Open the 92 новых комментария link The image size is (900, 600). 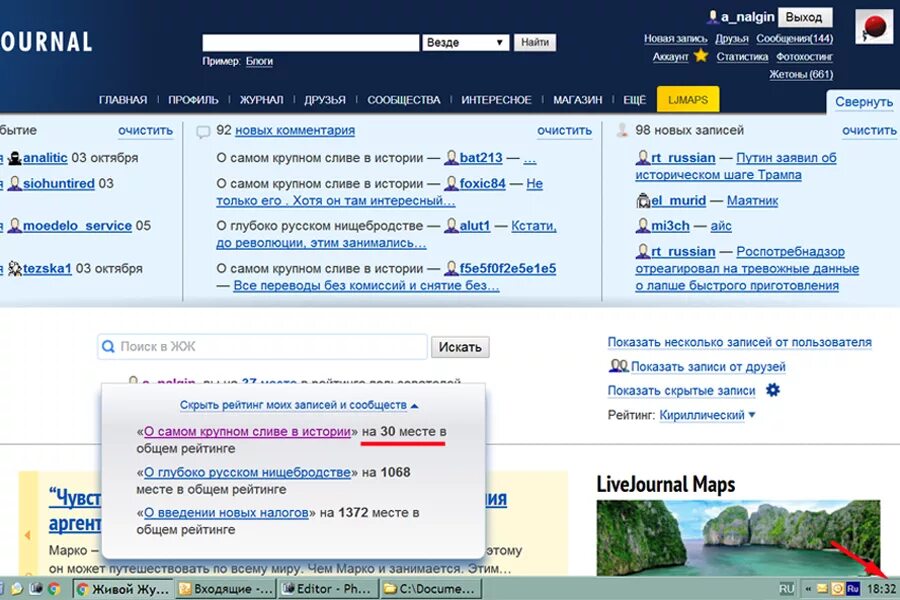point(295,130)
